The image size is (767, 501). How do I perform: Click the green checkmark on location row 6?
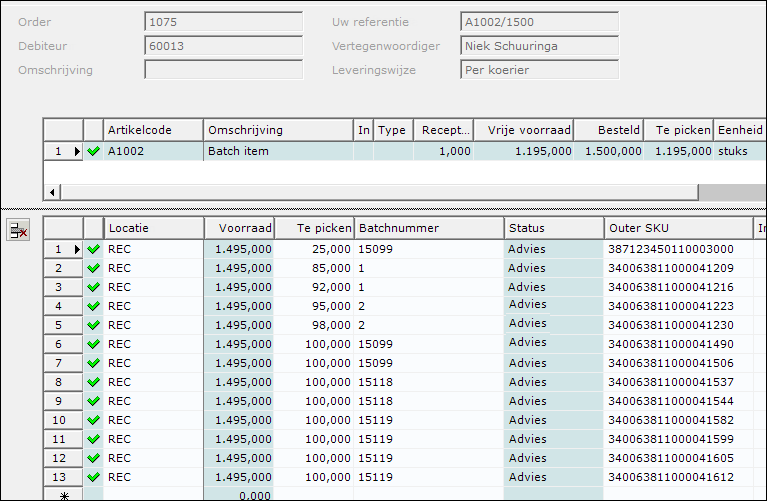[93, 344]
